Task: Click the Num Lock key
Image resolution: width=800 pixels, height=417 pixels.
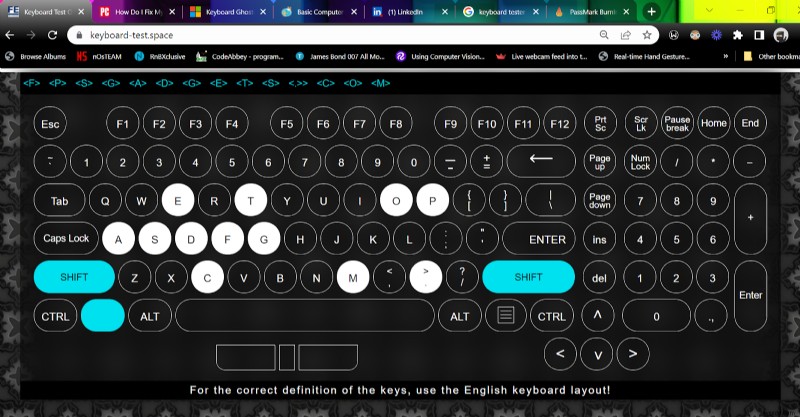Action: click(x=640, y=162)
